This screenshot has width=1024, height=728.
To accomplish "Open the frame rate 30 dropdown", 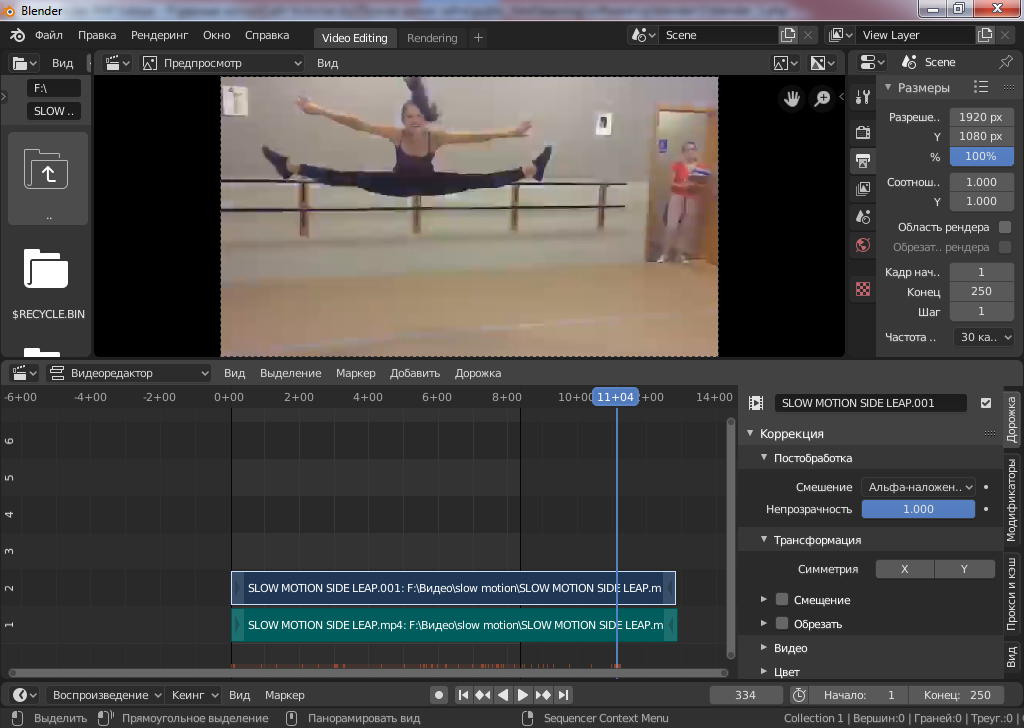I will tap(983, 337).
